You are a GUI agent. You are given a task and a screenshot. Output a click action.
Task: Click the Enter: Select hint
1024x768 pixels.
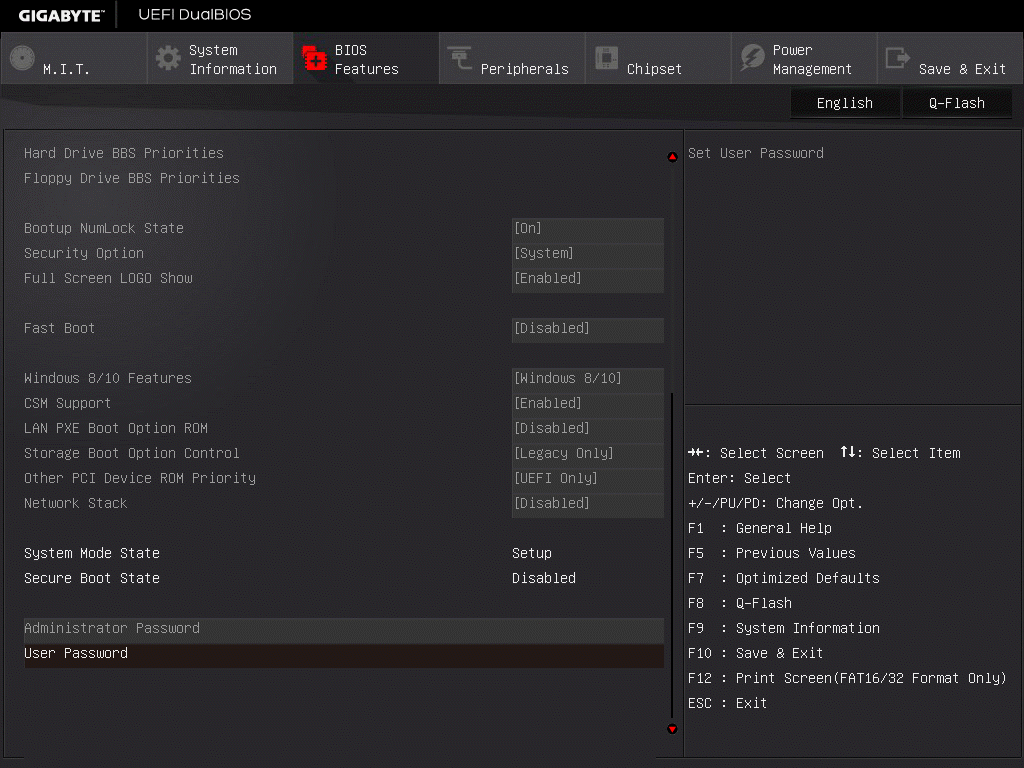click(739, 478)
